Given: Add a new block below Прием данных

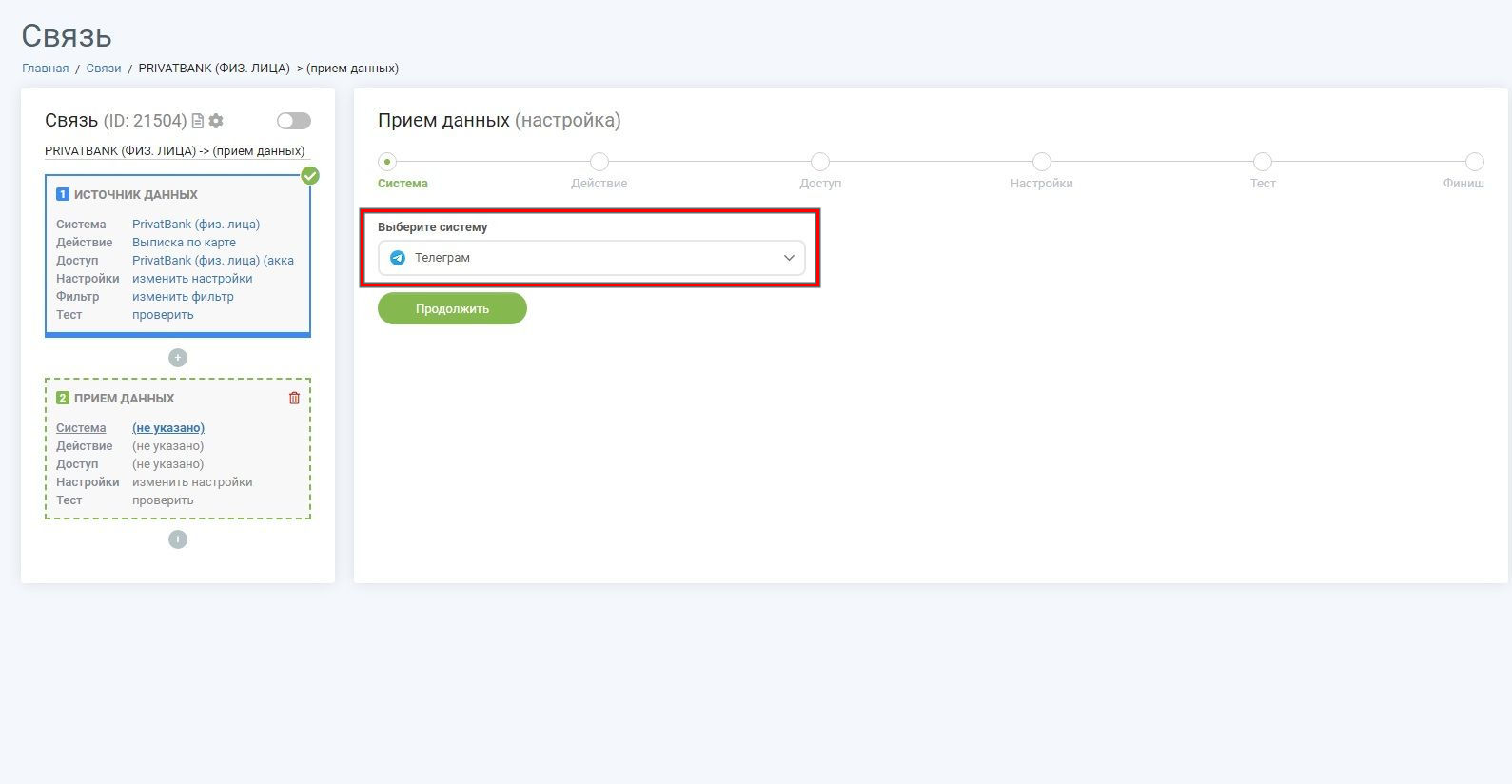Looking at the screenshot, I should pyautogui.click(x=178, y=539).
